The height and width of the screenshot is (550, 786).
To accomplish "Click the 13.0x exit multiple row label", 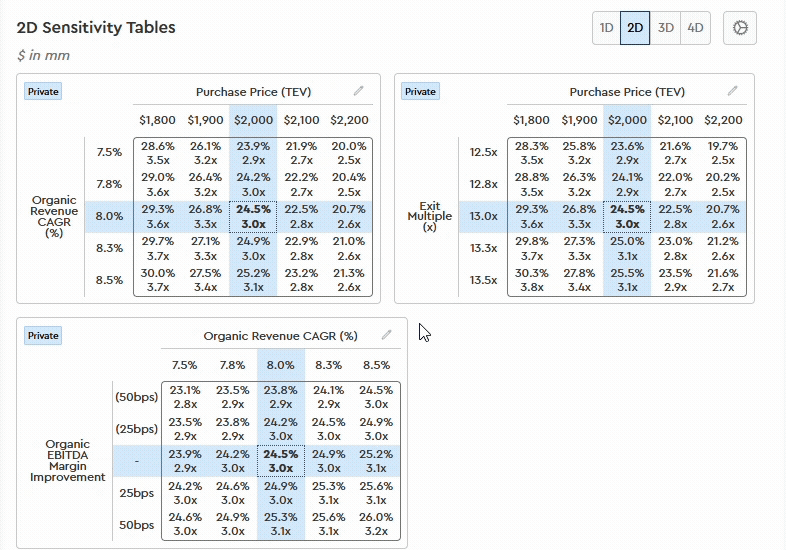I will tap(483, 216).
